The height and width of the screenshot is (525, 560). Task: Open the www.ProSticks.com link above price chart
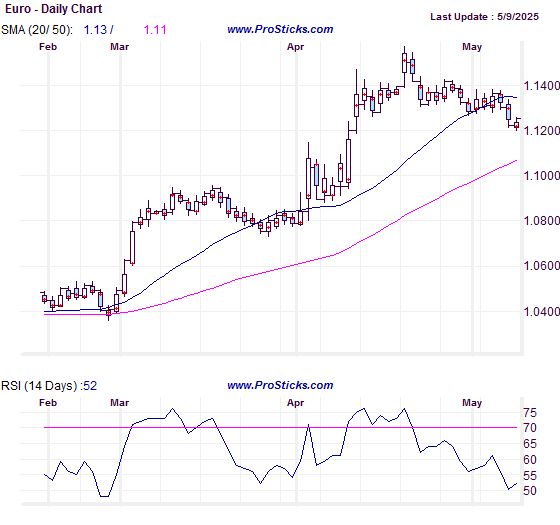point(280,29)
